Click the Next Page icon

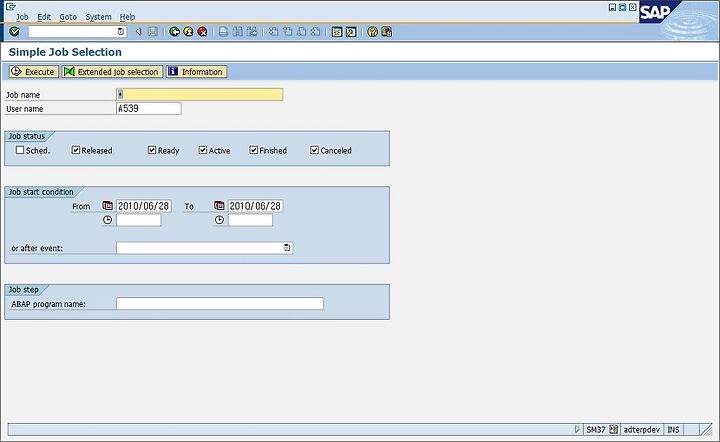click(301, 32)
